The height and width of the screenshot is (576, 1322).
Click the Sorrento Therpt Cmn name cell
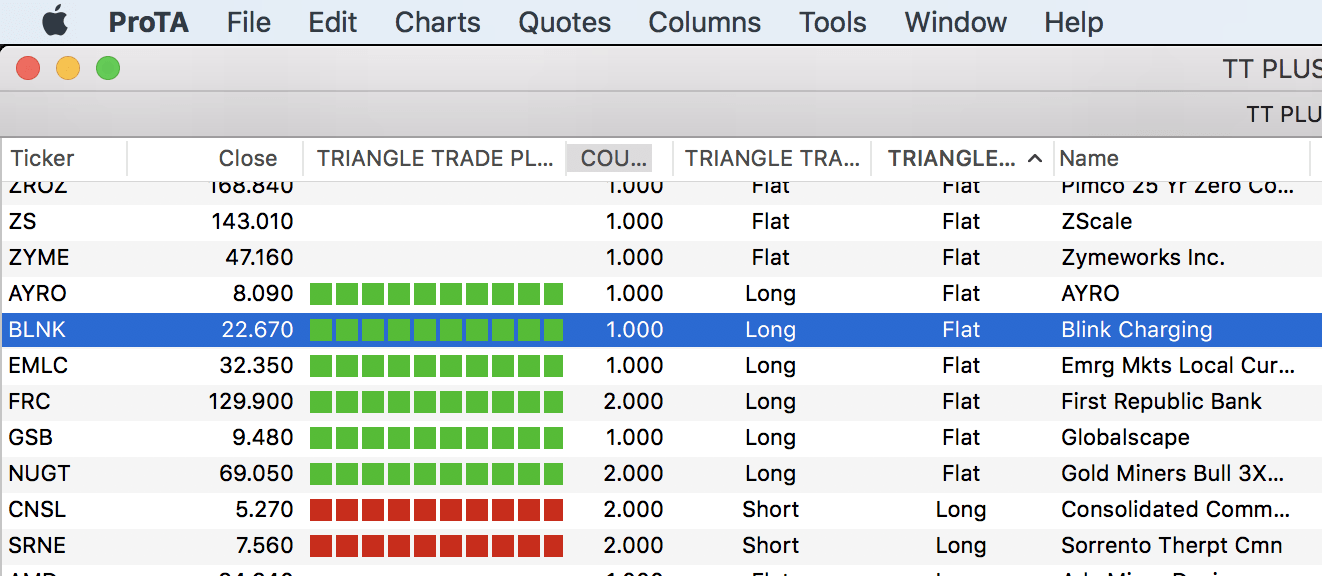coord(1172,546)
